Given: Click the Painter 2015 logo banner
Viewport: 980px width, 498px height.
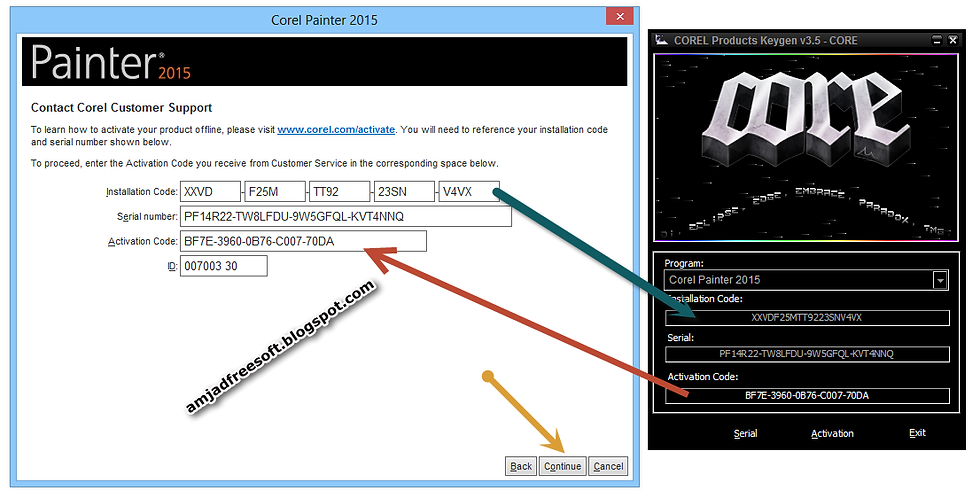Looking at the screenshot, I should coord(324,61).
